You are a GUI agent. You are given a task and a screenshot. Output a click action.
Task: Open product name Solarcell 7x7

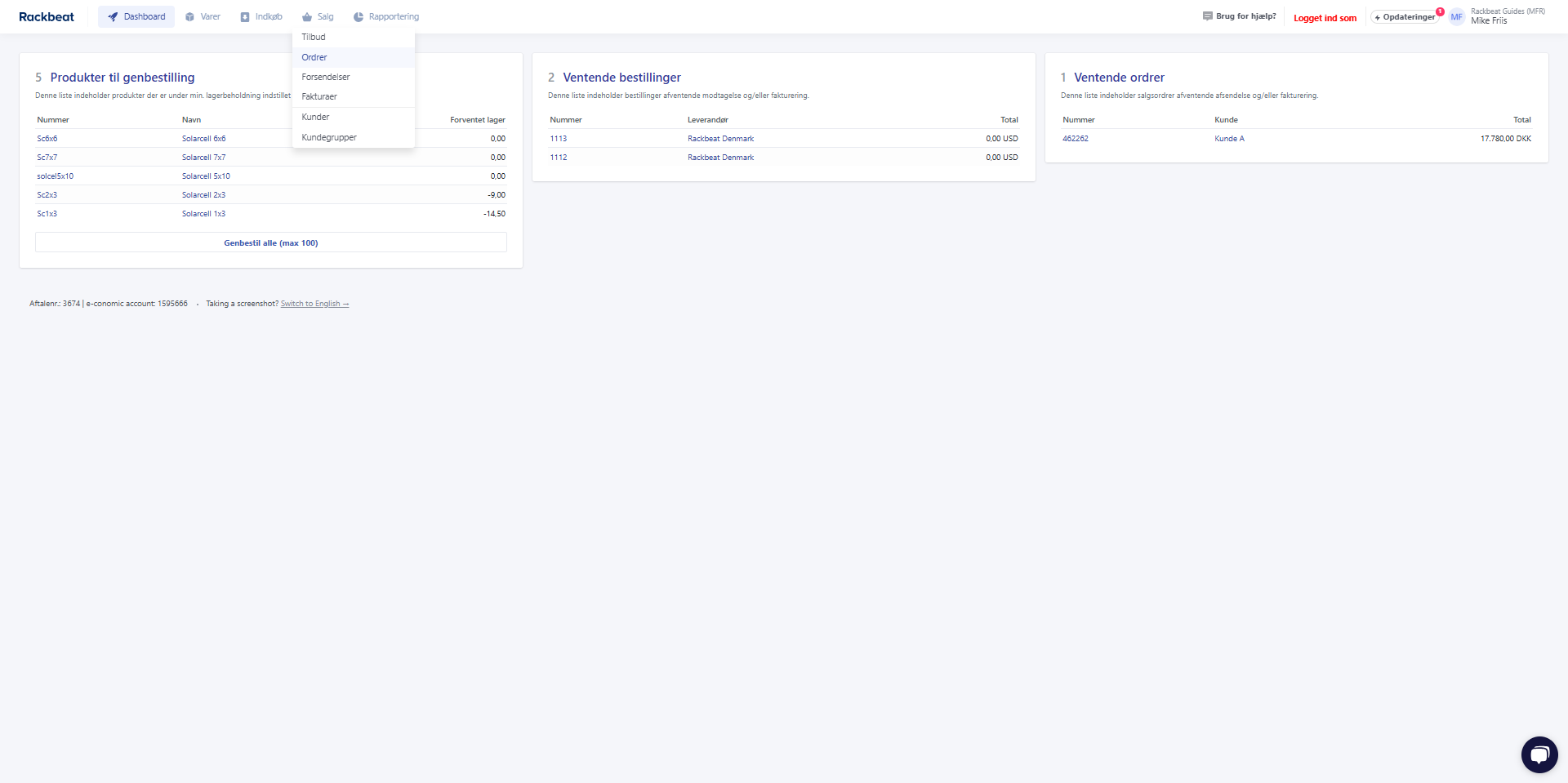pyautogui.click(x=203, y=158)
